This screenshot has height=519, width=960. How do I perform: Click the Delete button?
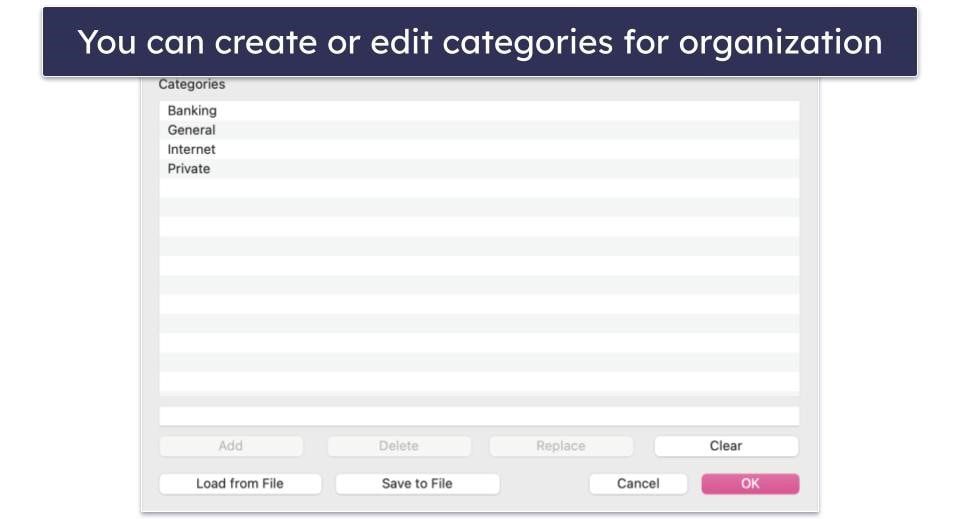click(x=399, y=446)
